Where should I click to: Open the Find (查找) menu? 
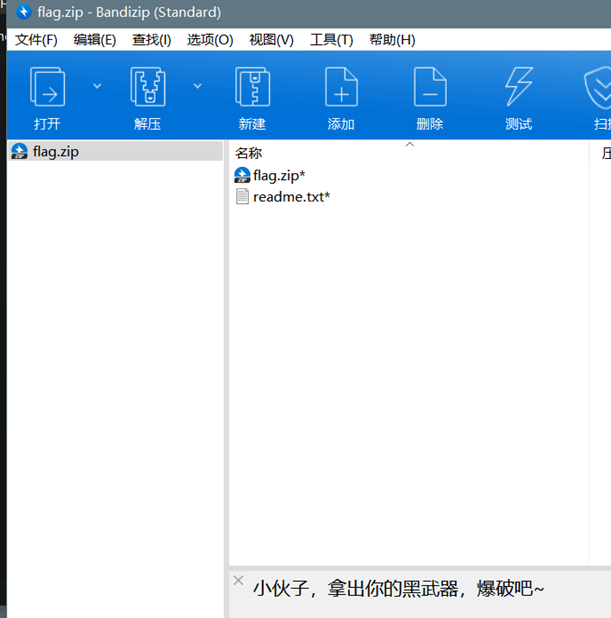click(x=151, y=40)
